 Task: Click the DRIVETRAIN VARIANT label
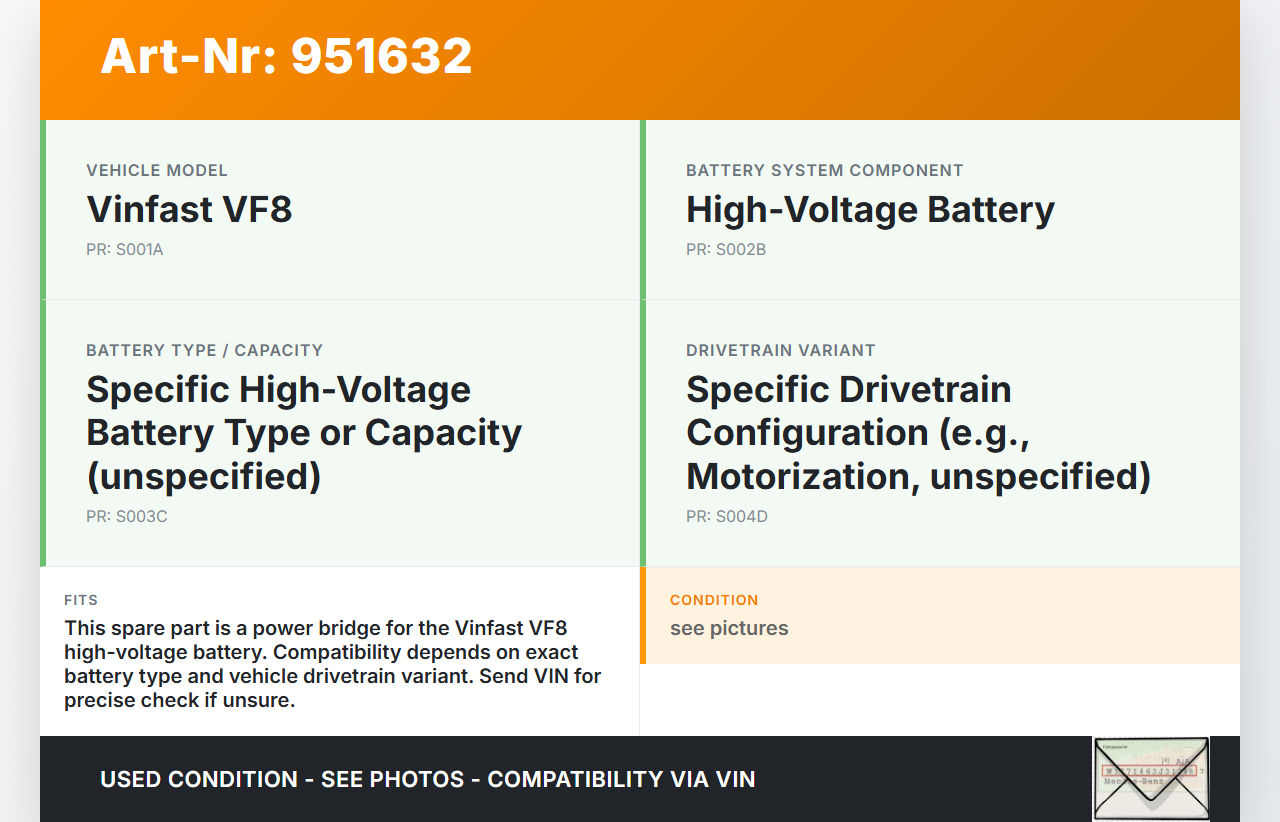[780, 351]
